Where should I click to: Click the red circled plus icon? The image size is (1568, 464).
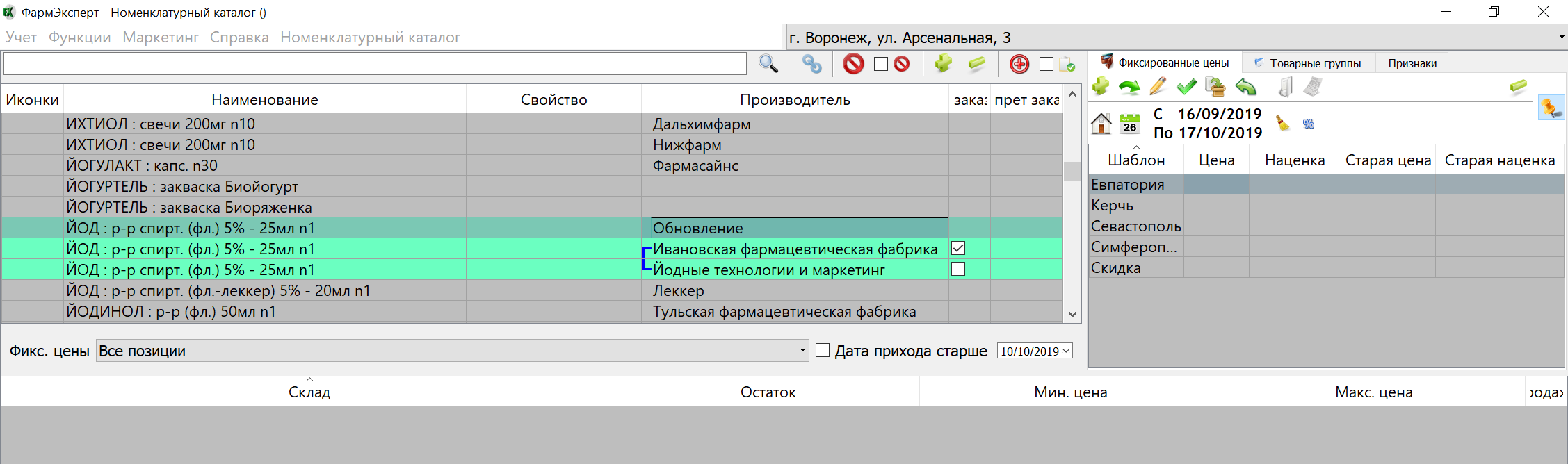tap(1019, 64)
